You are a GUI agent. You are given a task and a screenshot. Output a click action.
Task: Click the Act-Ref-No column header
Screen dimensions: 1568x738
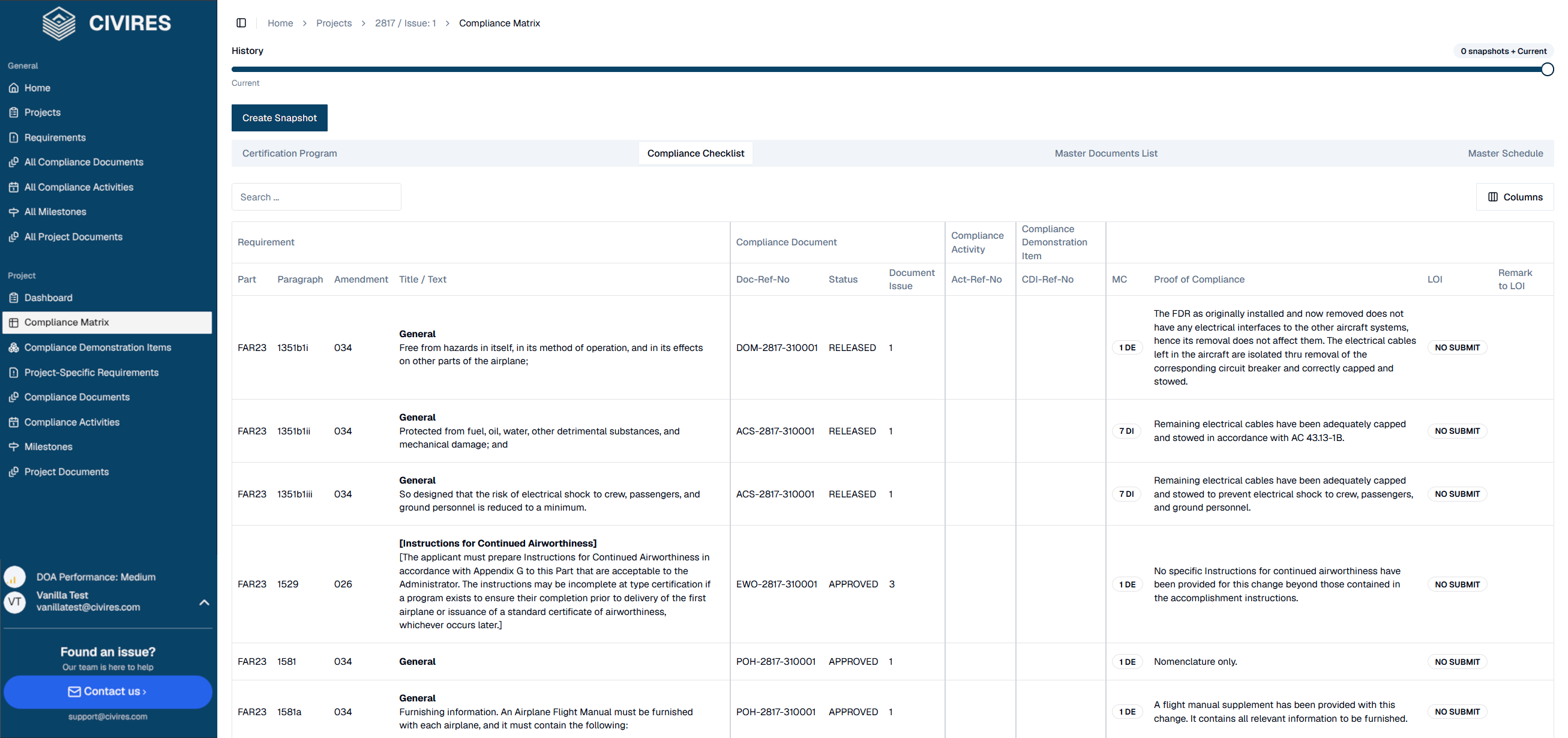point(976,280)
